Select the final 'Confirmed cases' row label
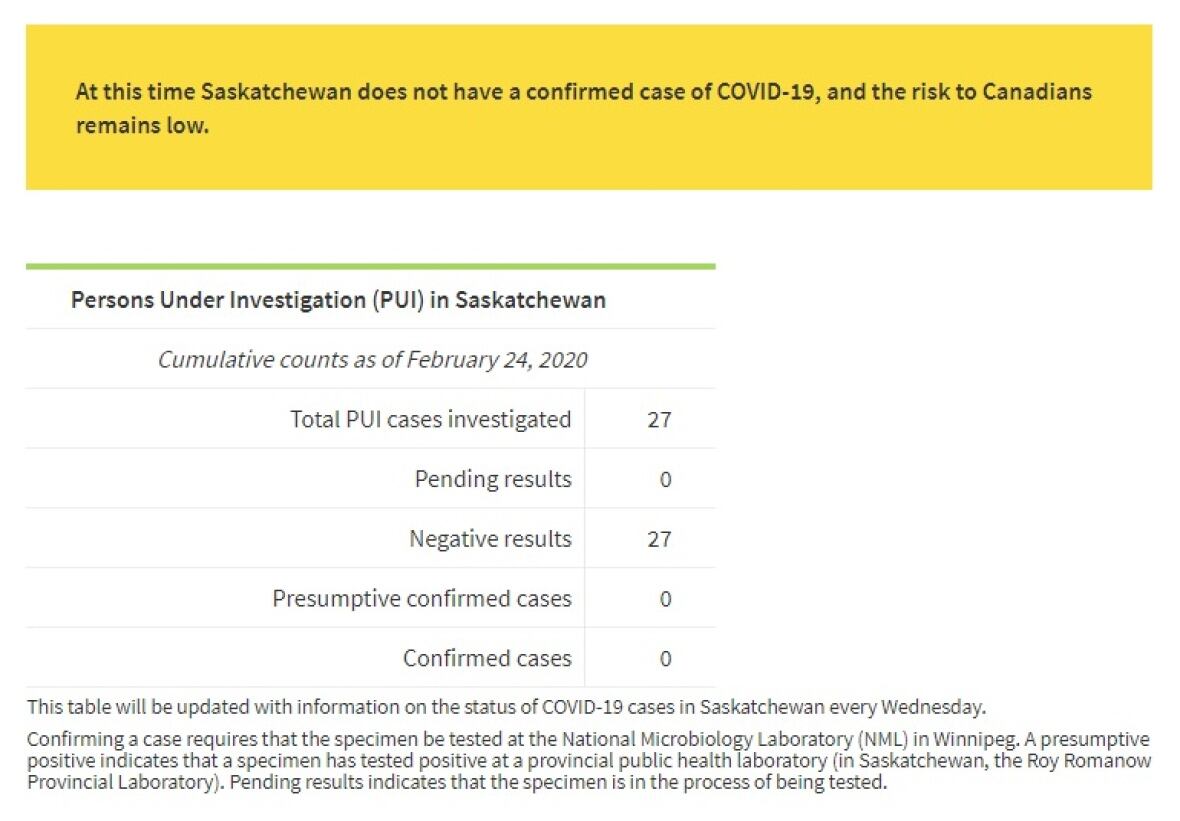1180x821 pixels. point(487,658)
